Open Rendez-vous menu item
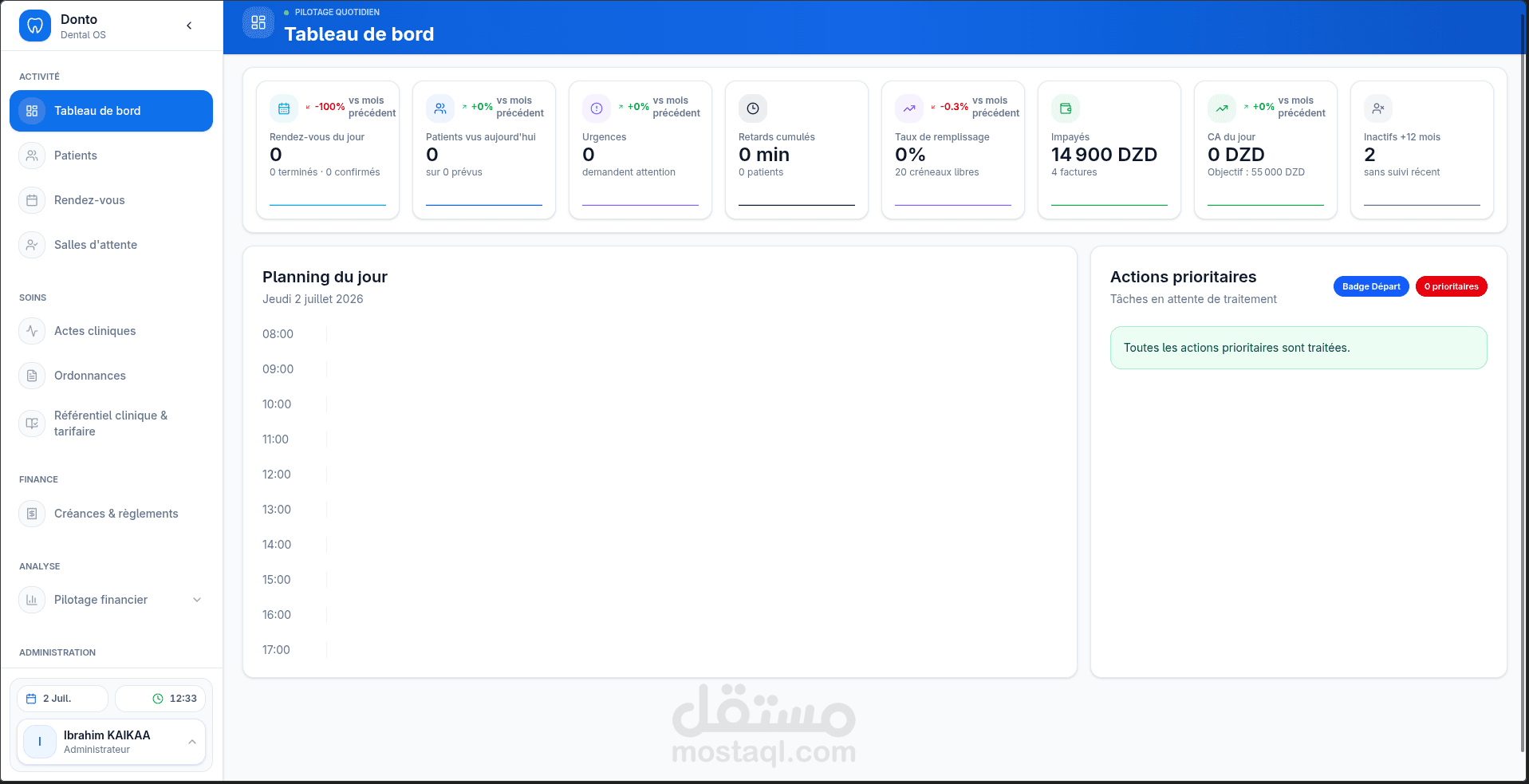 pyautogui.click(x=111, y=200)
